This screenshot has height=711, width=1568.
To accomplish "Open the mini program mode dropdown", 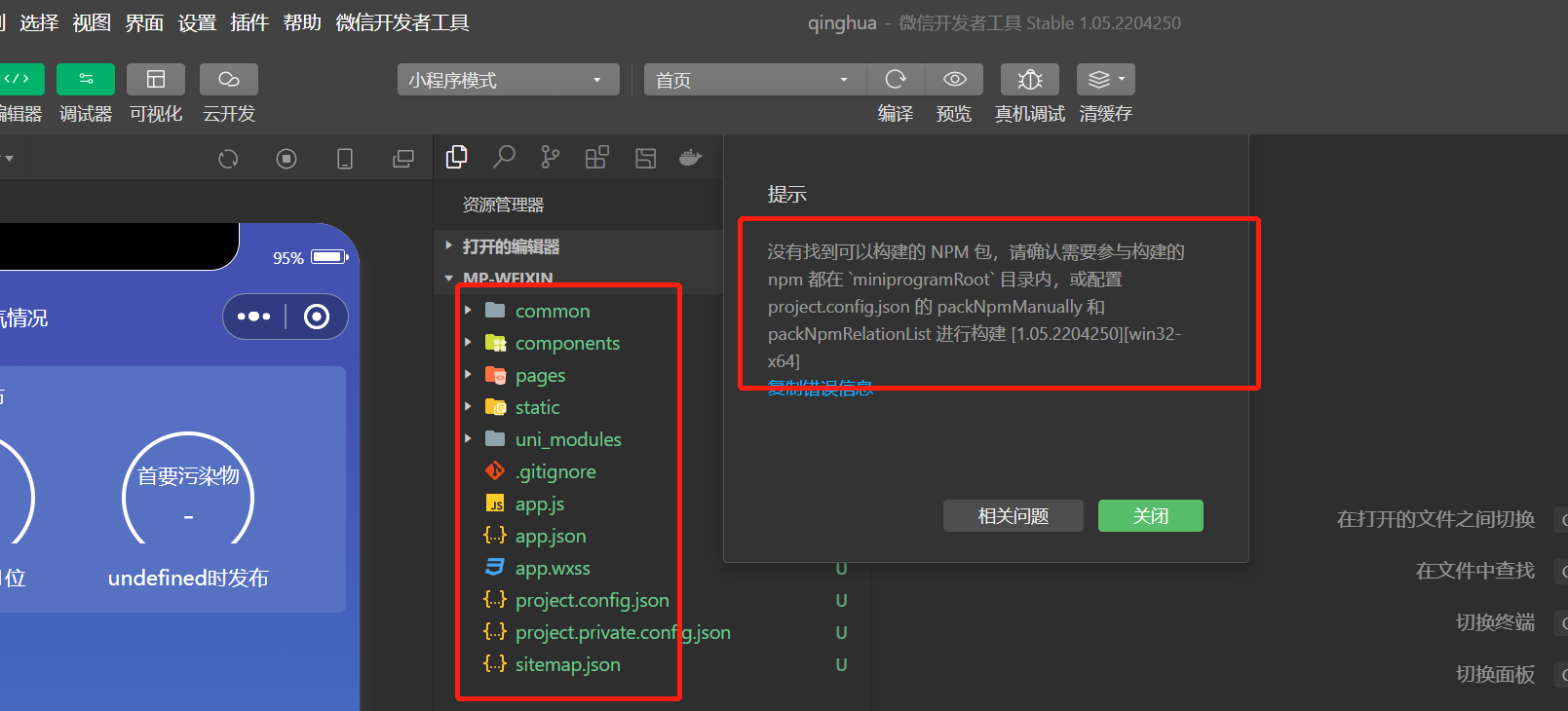I will 509,80.
